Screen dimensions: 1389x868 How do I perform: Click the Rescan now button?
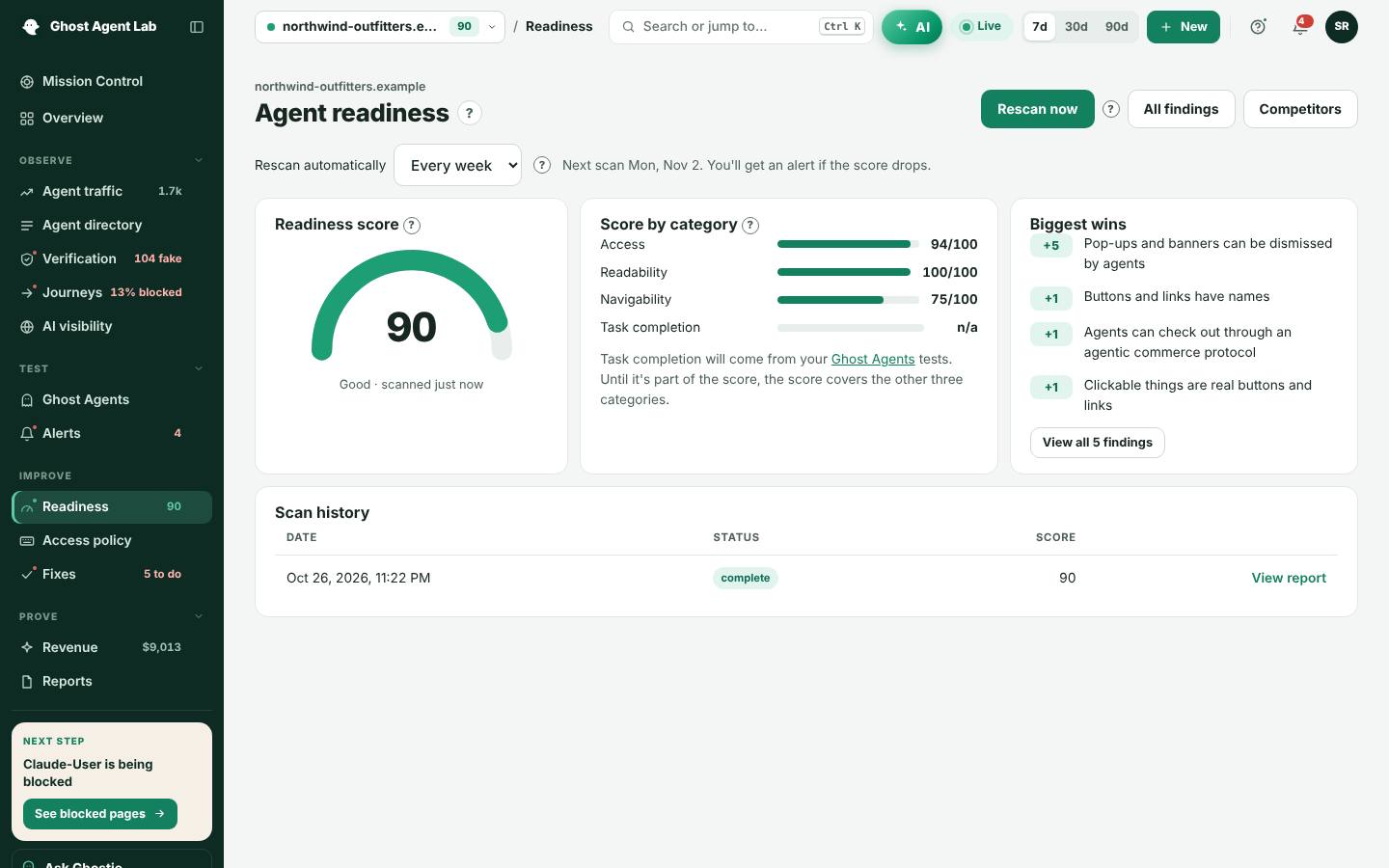coord(1037,109)
